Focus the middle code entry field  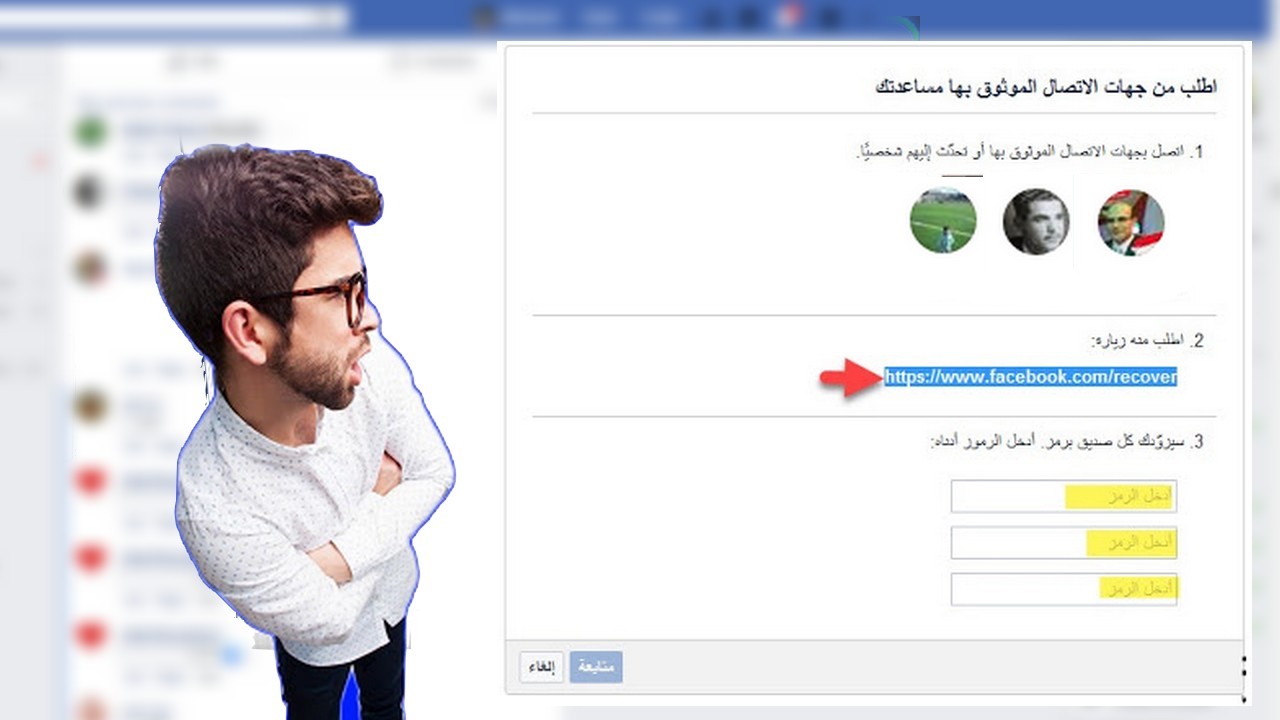pos(1064,543)
